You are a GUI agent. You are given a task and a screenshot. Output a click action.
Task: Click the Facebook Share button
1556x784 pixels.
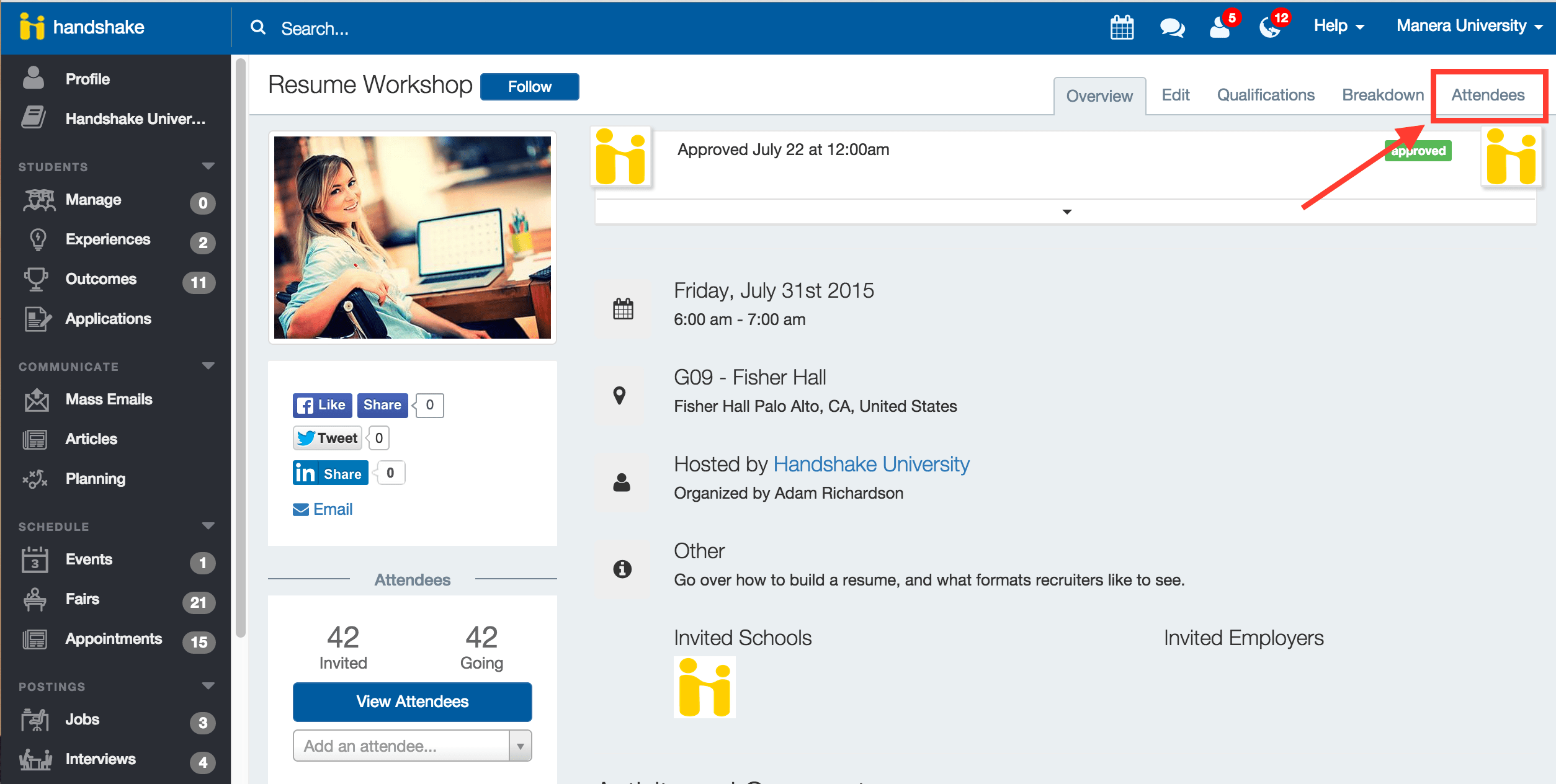pyautogui.click(x=383, y=405)
